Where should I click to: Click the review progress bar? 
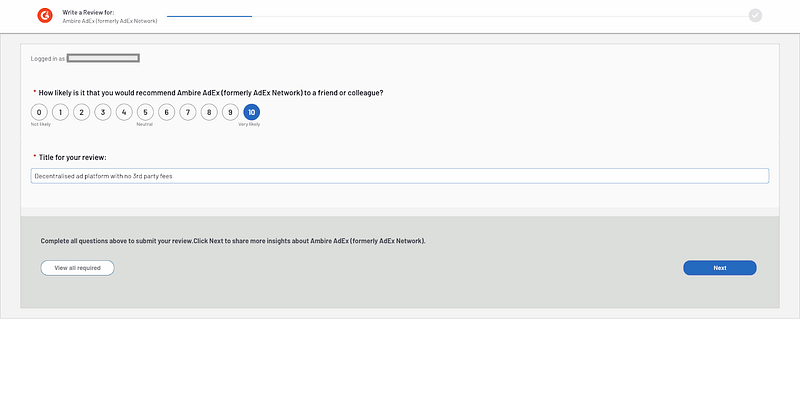click(457, 16)
